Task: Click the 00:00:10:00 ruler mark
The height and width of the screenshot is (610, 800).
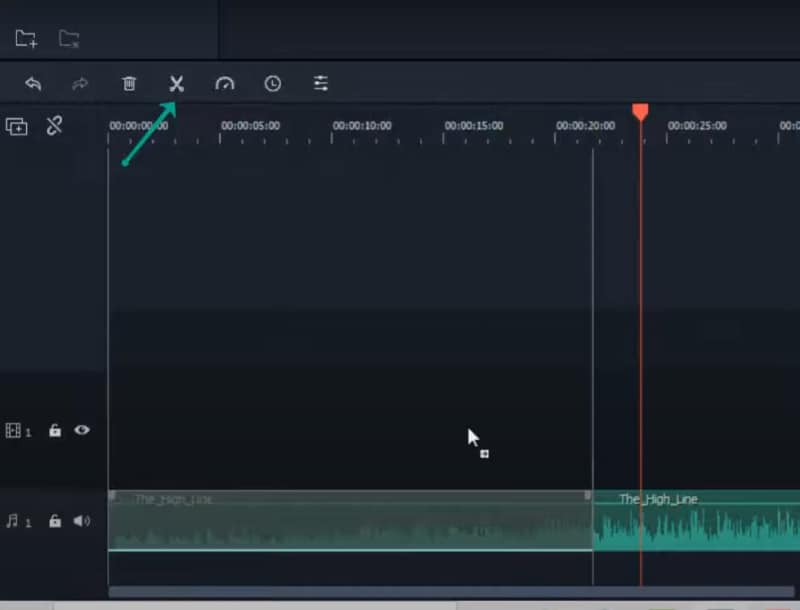Action: click(x=362, y=126)
